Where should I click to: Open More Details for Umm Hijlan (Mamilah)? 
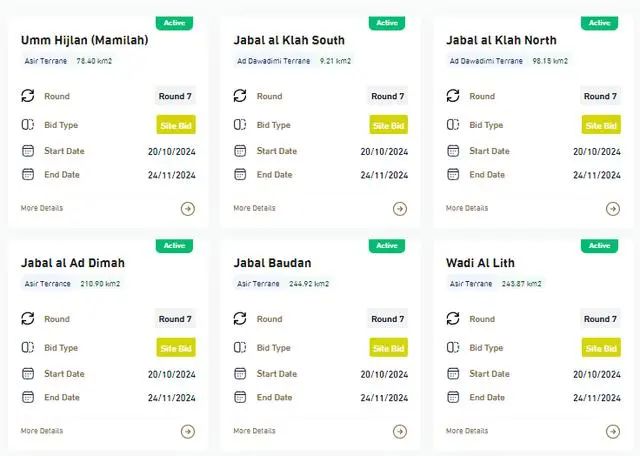(x=42, y=208)
